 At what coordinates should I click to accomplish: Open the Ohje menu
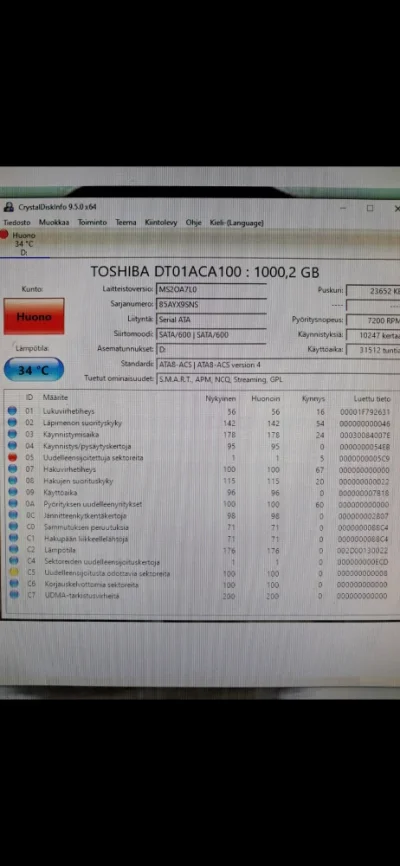[x=193, y=223]
